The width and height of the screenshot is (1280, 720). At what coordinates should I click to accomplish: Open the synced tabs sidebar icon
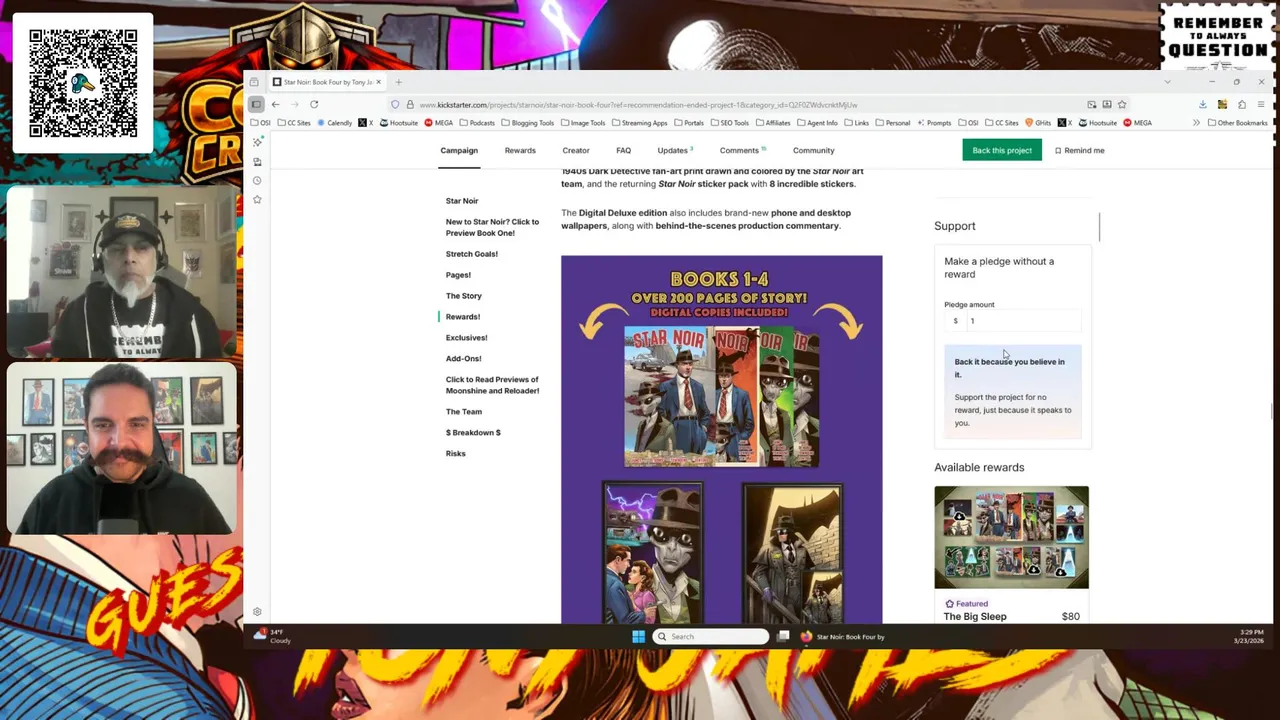click(x=257, y=161)
